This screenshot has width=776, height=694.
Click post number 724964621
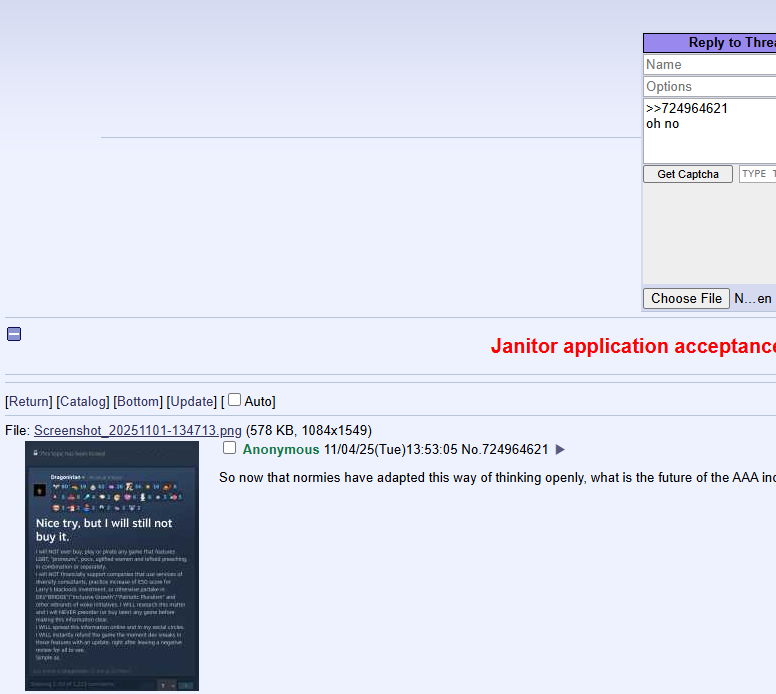point(515,449)
